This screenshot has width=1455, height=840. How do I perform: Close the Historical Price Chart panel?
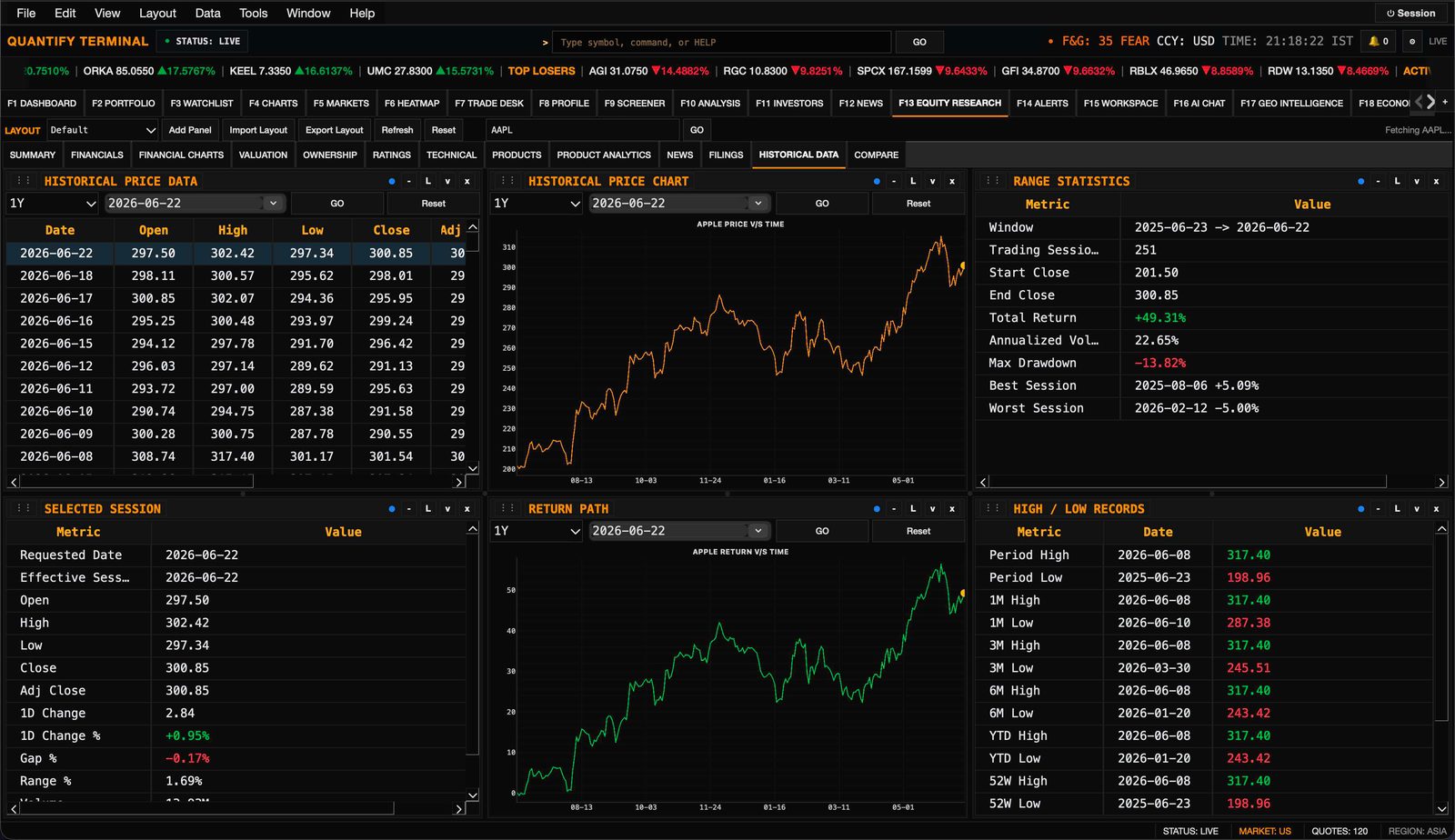(x=952, y=181)
